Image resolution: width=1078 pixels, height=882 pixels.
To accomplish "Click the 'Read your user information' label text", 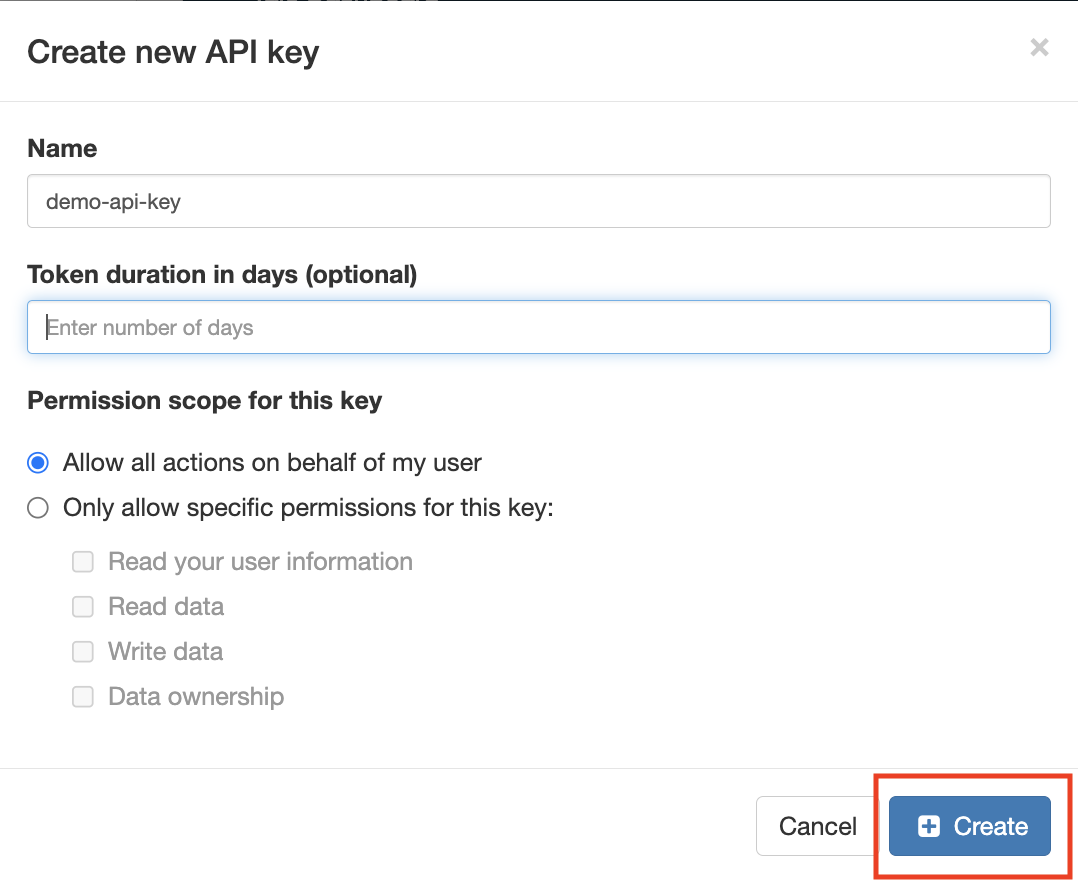I will [260, 562].
